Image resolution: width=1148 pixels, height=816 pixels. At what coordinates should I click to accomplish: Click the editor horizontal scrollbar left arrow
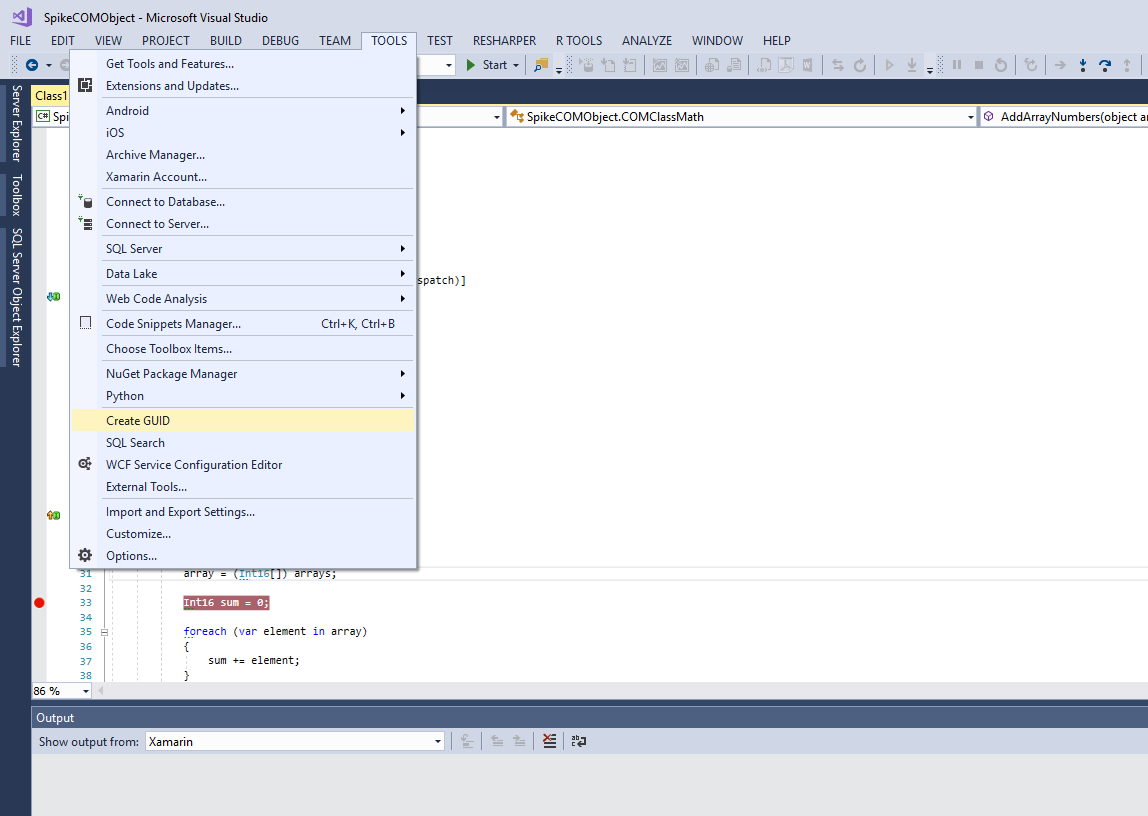point(100,691)
